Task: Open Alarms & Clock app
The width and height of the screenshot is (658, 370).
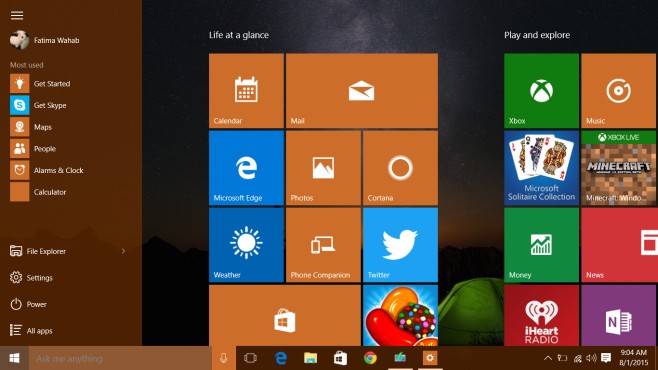Action: (x=47, y=170)
